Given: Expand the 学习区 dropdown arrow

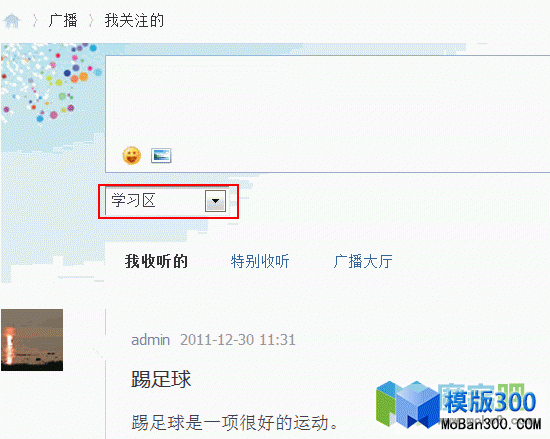Looking at the screenshot, I should point(215,201).
